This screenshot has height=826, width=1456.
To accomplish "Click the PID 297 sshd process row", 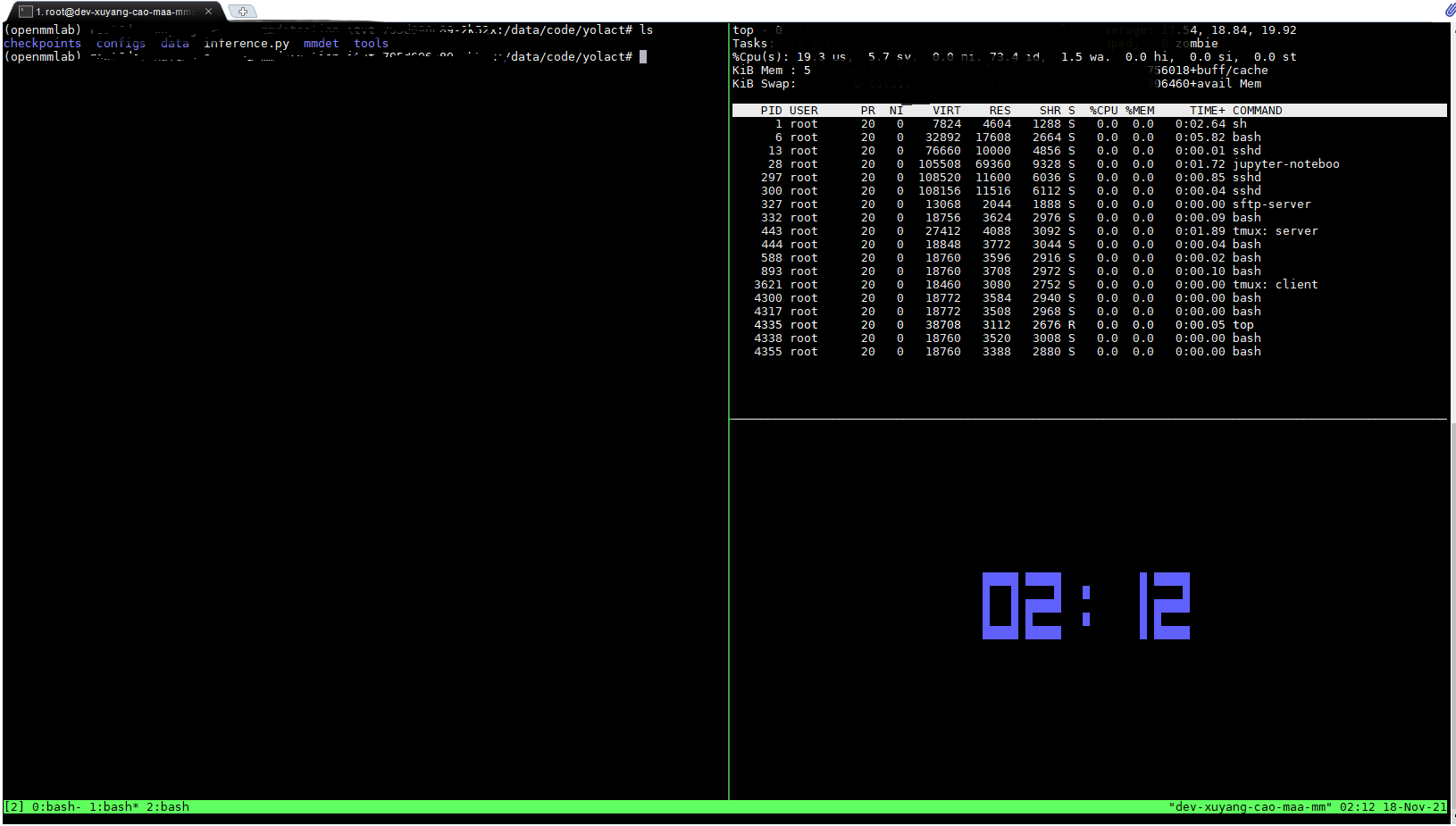I will click(x=1090, y=178).
